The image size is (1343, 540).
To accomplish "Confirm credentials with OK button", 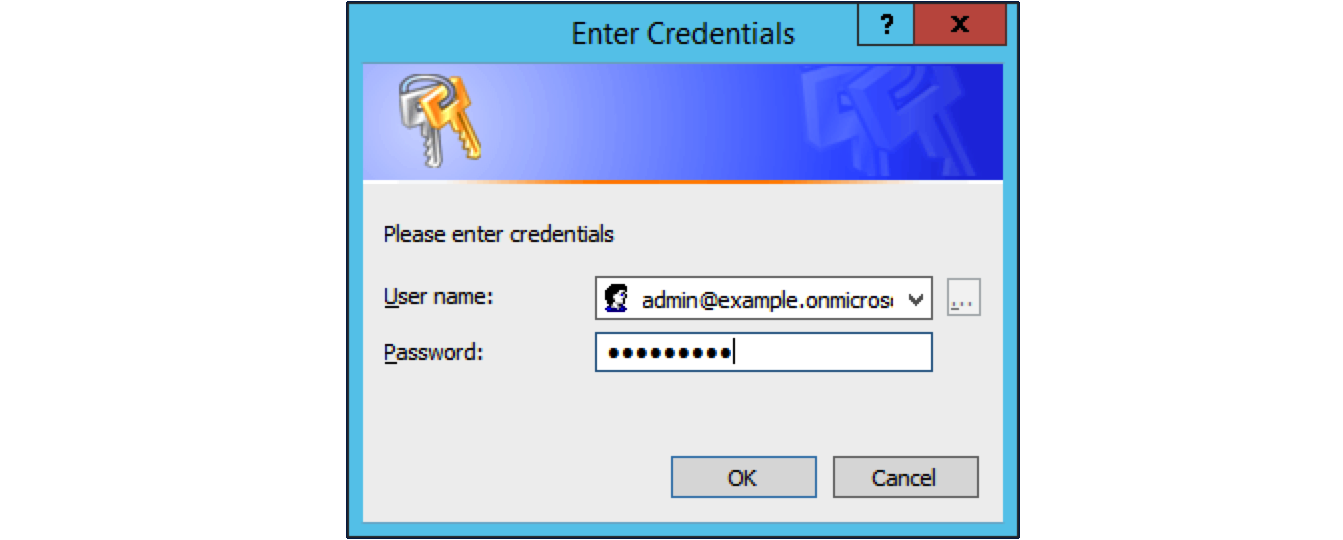I will pos(743,478).
